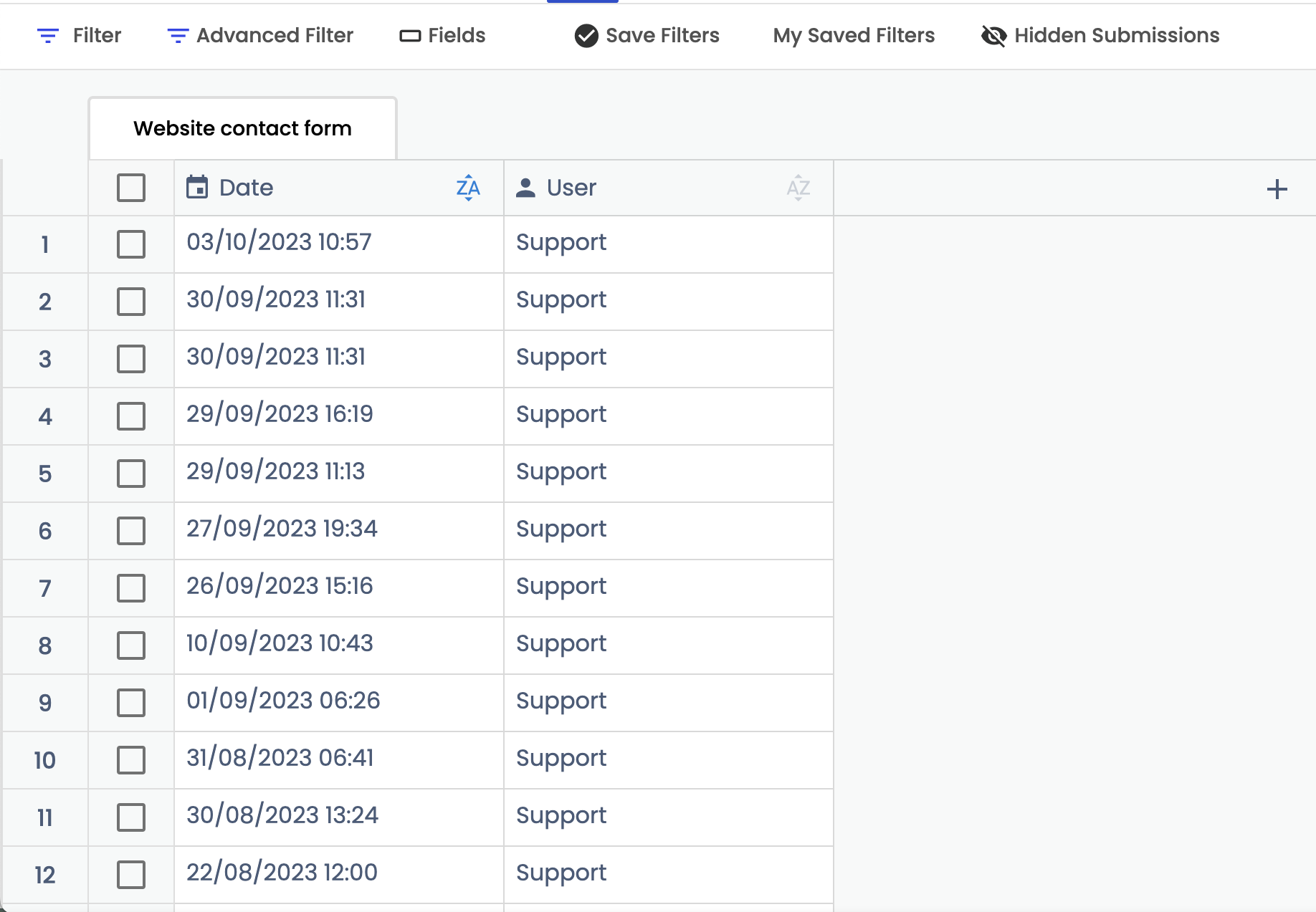The height and width of the screenshot is (912, 1316).
Task: Click Support in row 6
Action: pos(561,529)
